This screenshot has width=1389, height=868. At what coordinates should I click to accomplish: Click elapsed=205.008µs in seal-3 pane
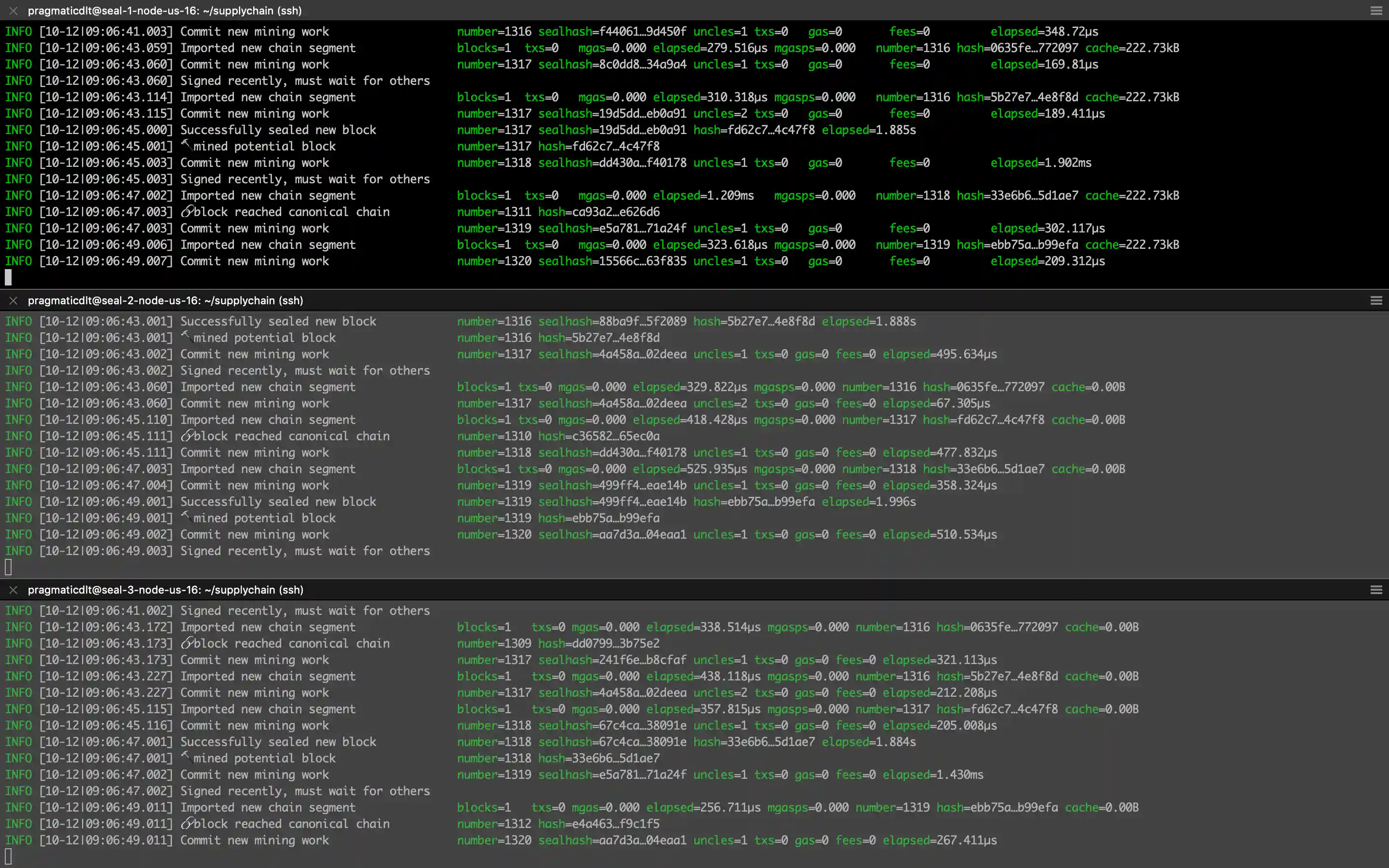point(940,726)
